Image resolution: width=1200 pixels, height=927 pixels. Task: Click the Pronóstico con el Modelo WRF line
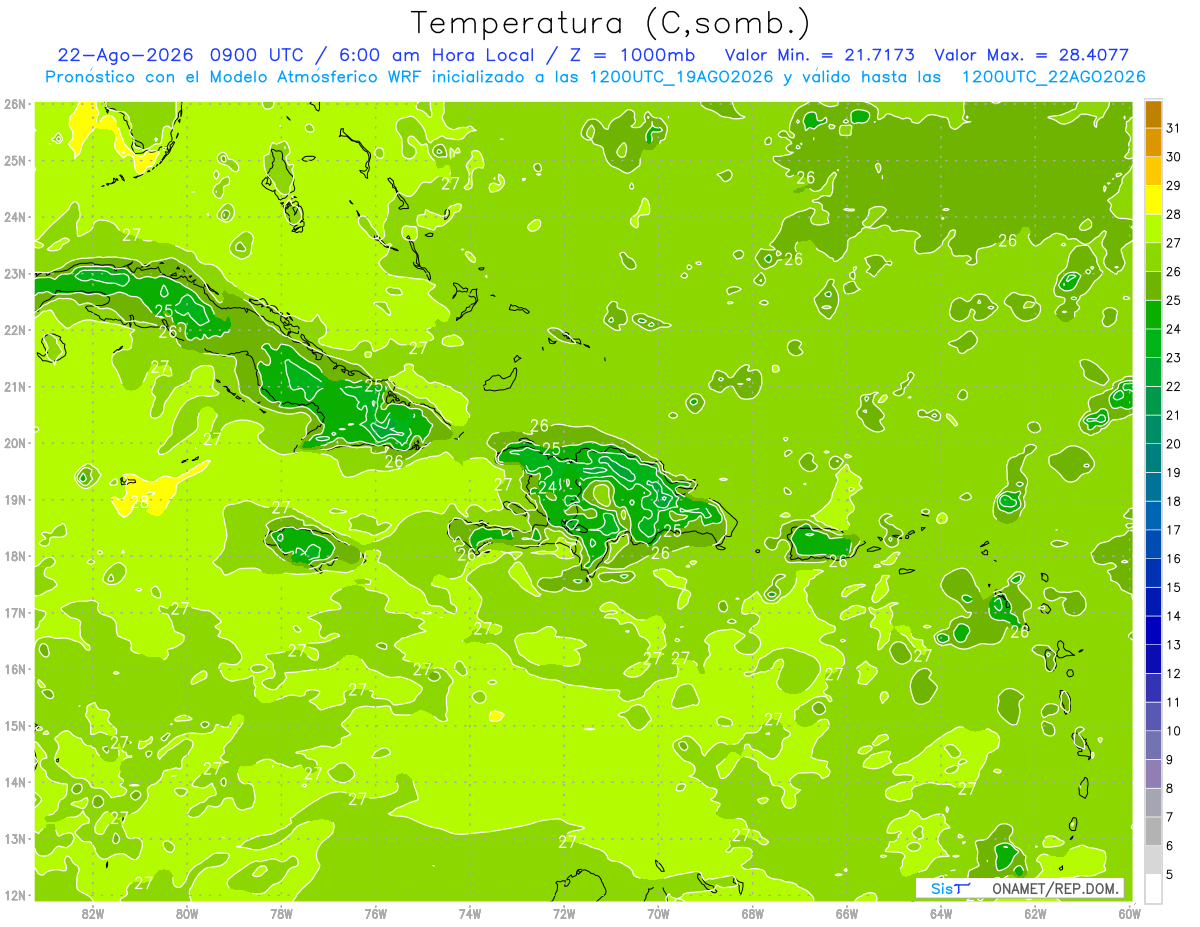coord(595,76)
